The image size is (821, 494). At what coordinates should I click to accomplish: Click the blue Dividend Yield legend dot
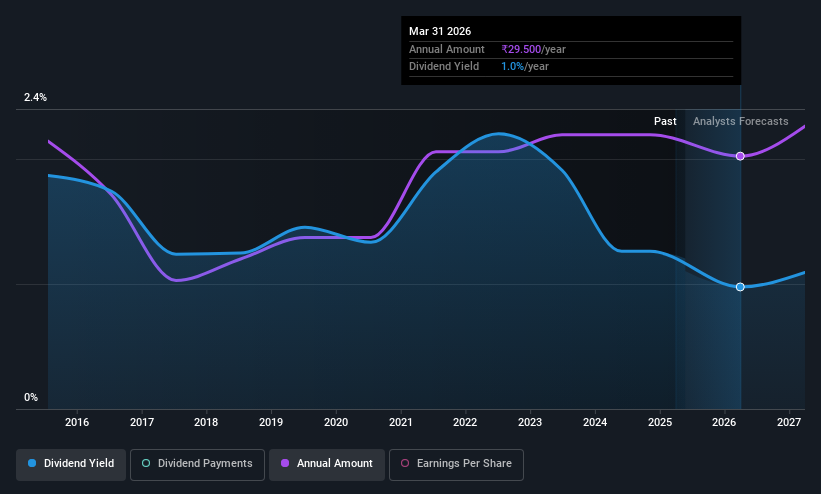click(32, 463)
